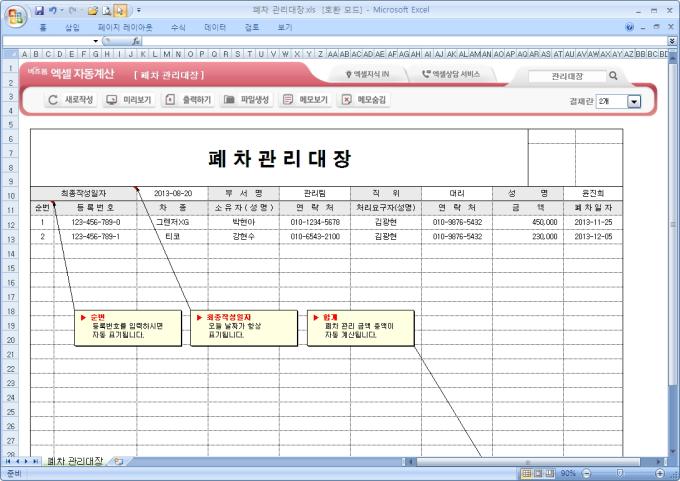Open the 데이터 ribbon tab

[x=215, y=27]
